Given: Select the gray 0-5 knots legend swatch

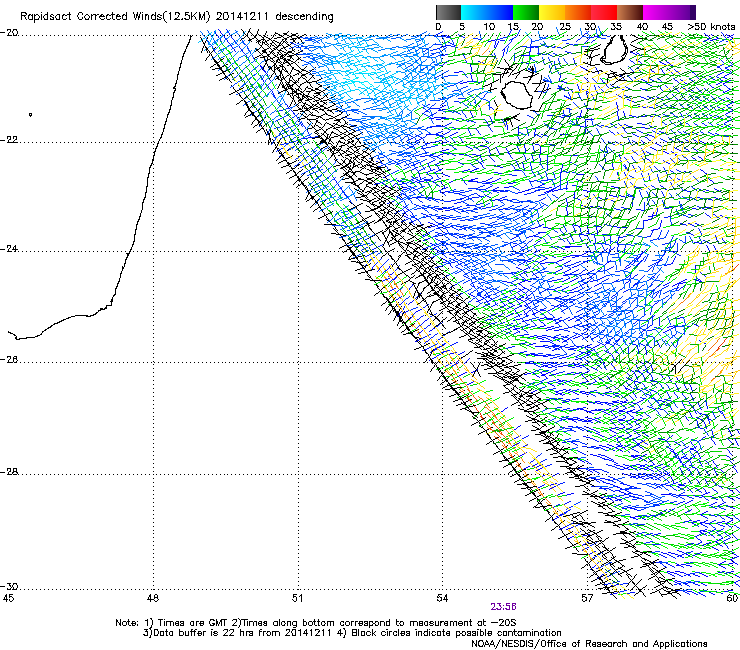Looking at the screenshot, I should pos(449,12).
